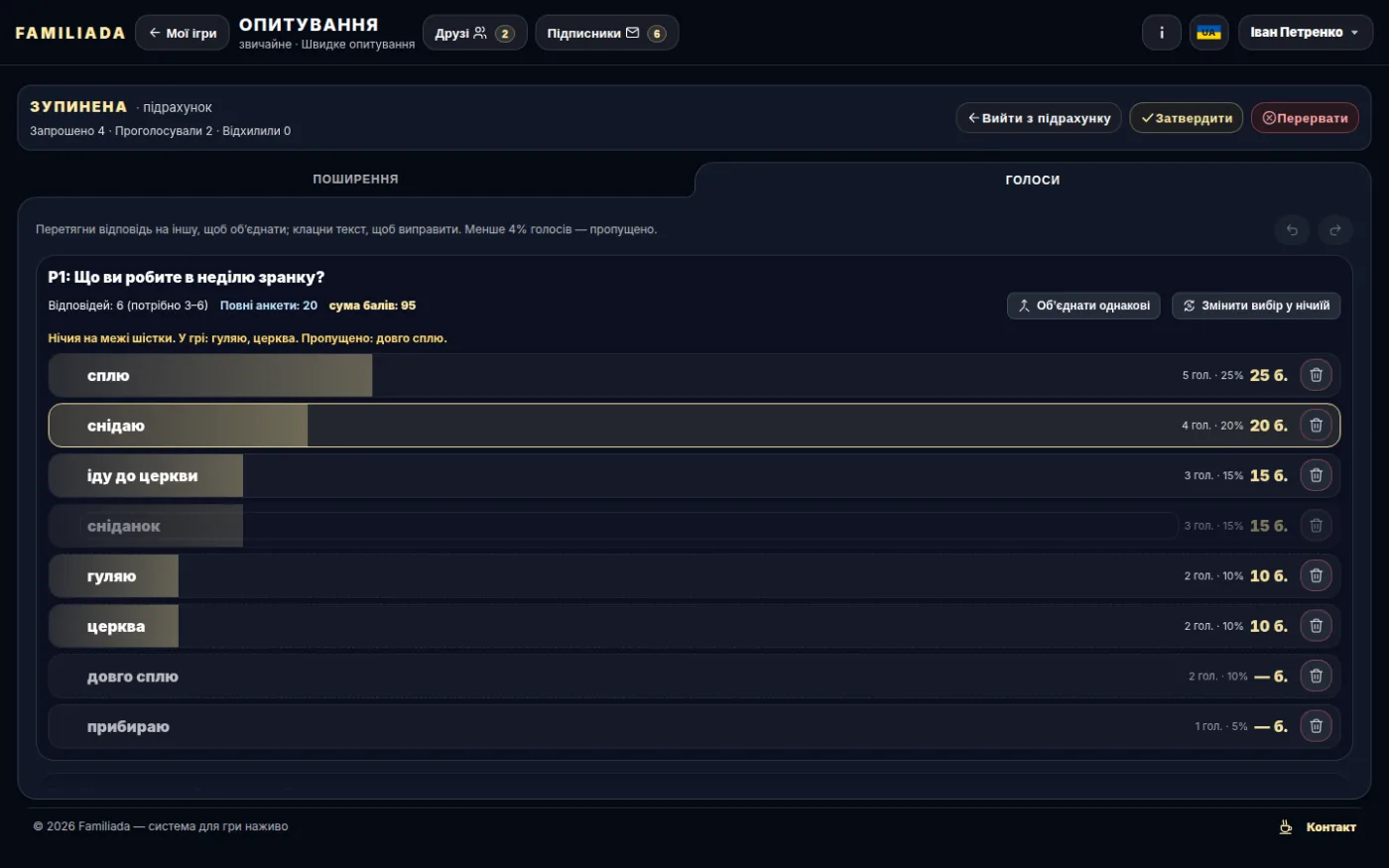This screenshot has width=1389, height=868.
Task: Edit the answer text "довго сплю"
Action: (133, 677)
